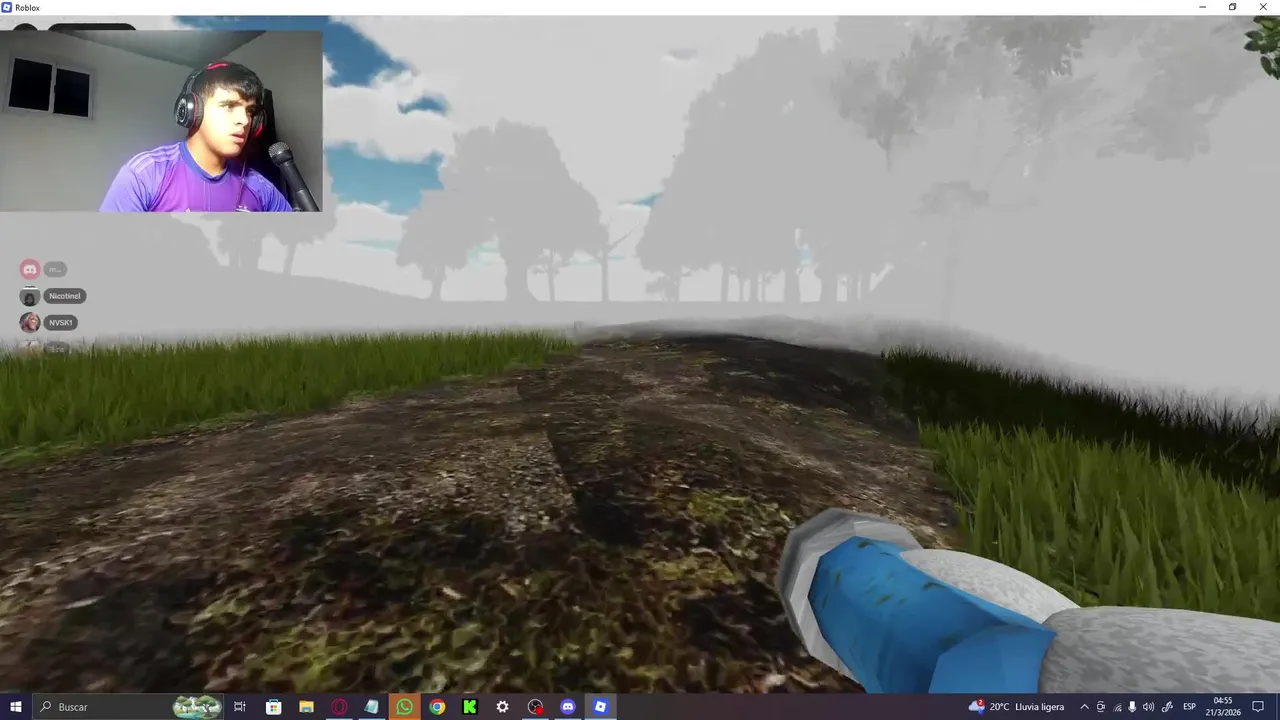The width and height of the screenshot is (1280, 720).
Task: Open the Windows Start menu
Action: (16, 707)
